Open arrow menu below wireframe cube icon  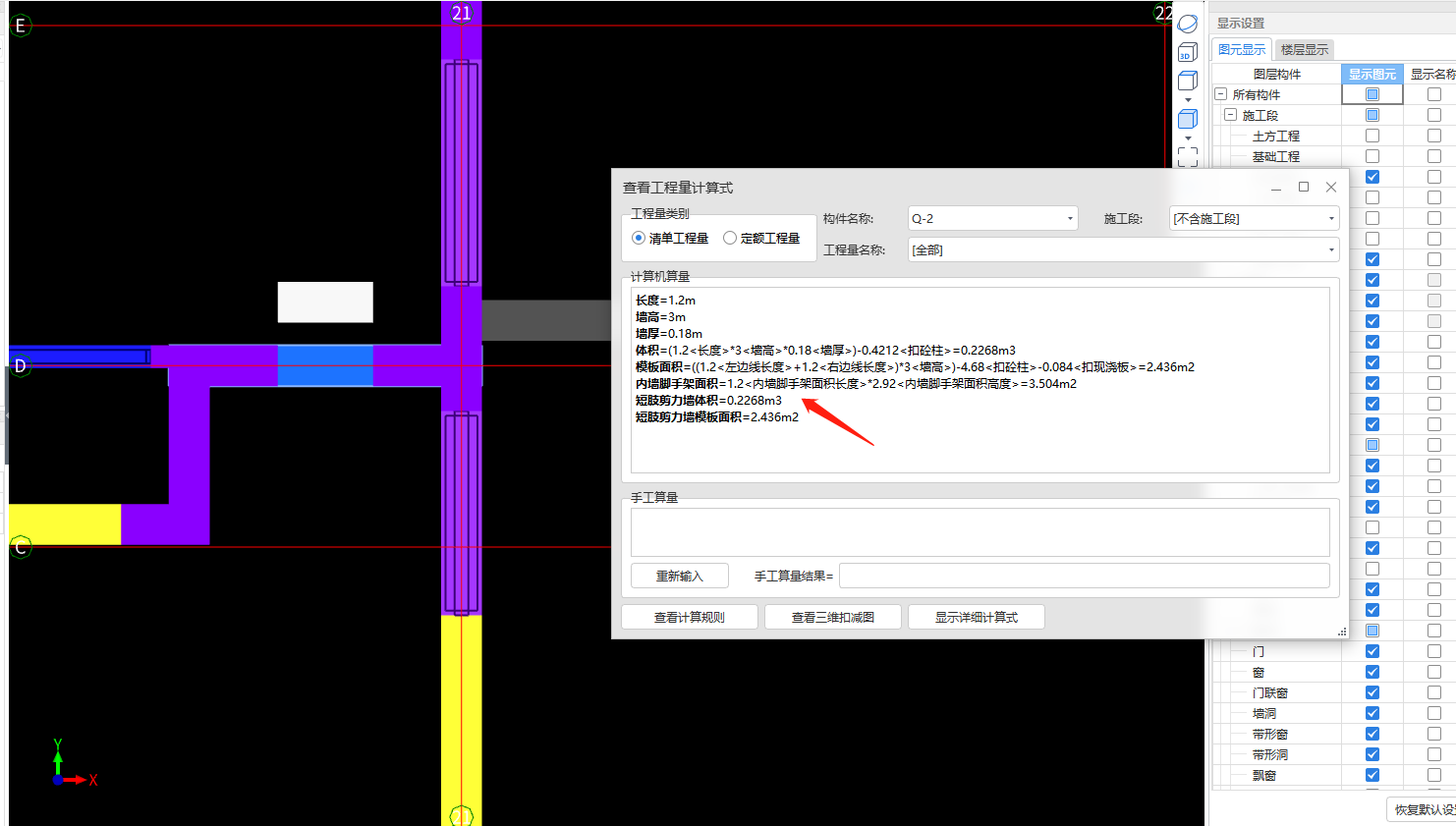coord(1188,99)
